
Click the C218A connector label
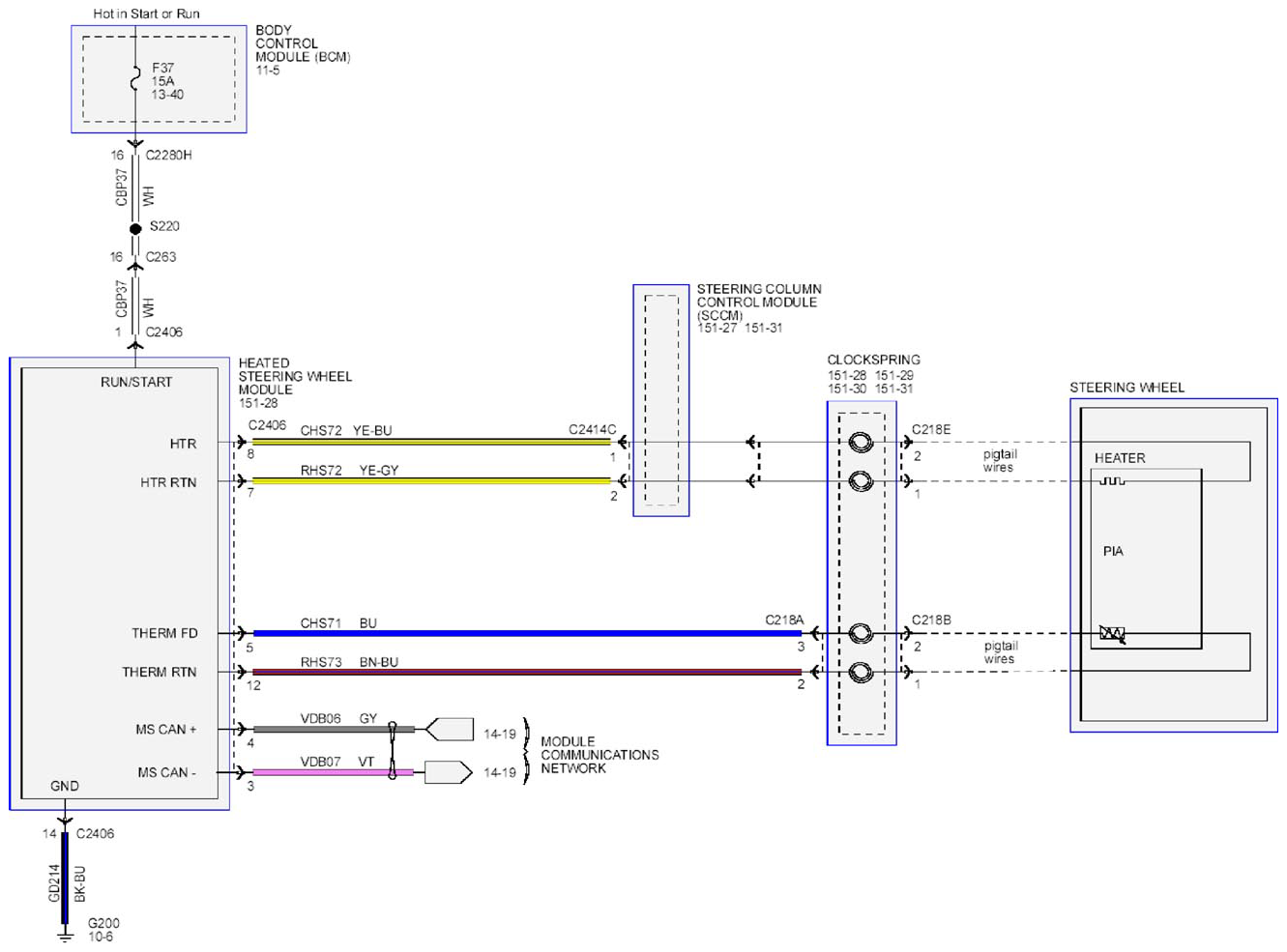(x=784, y=620)
